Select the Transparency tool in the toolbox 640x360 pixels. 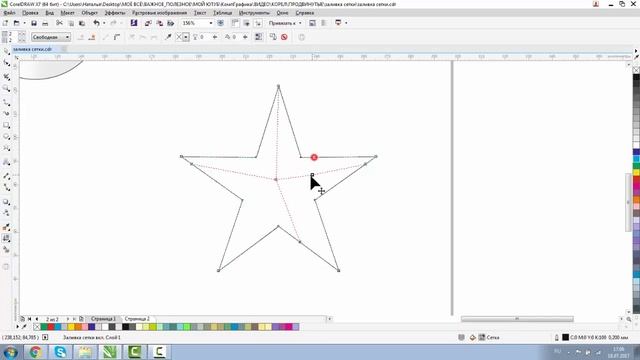pyautogui.click(x=6, y=213)
